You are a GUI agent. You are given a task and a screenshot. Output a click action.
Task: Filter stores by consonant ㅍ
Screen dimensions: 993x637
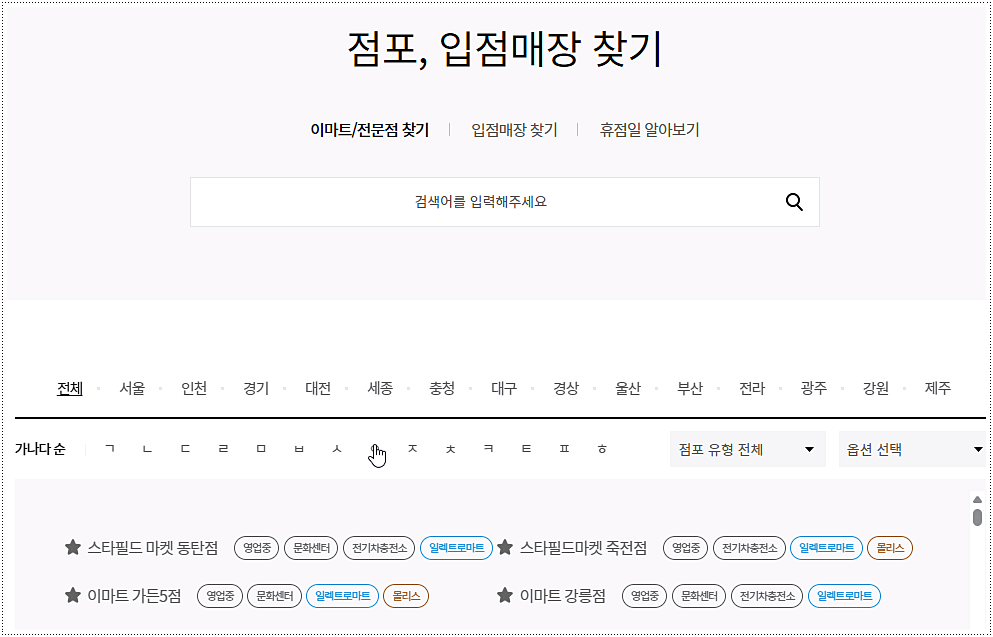(x=564, y=449)
